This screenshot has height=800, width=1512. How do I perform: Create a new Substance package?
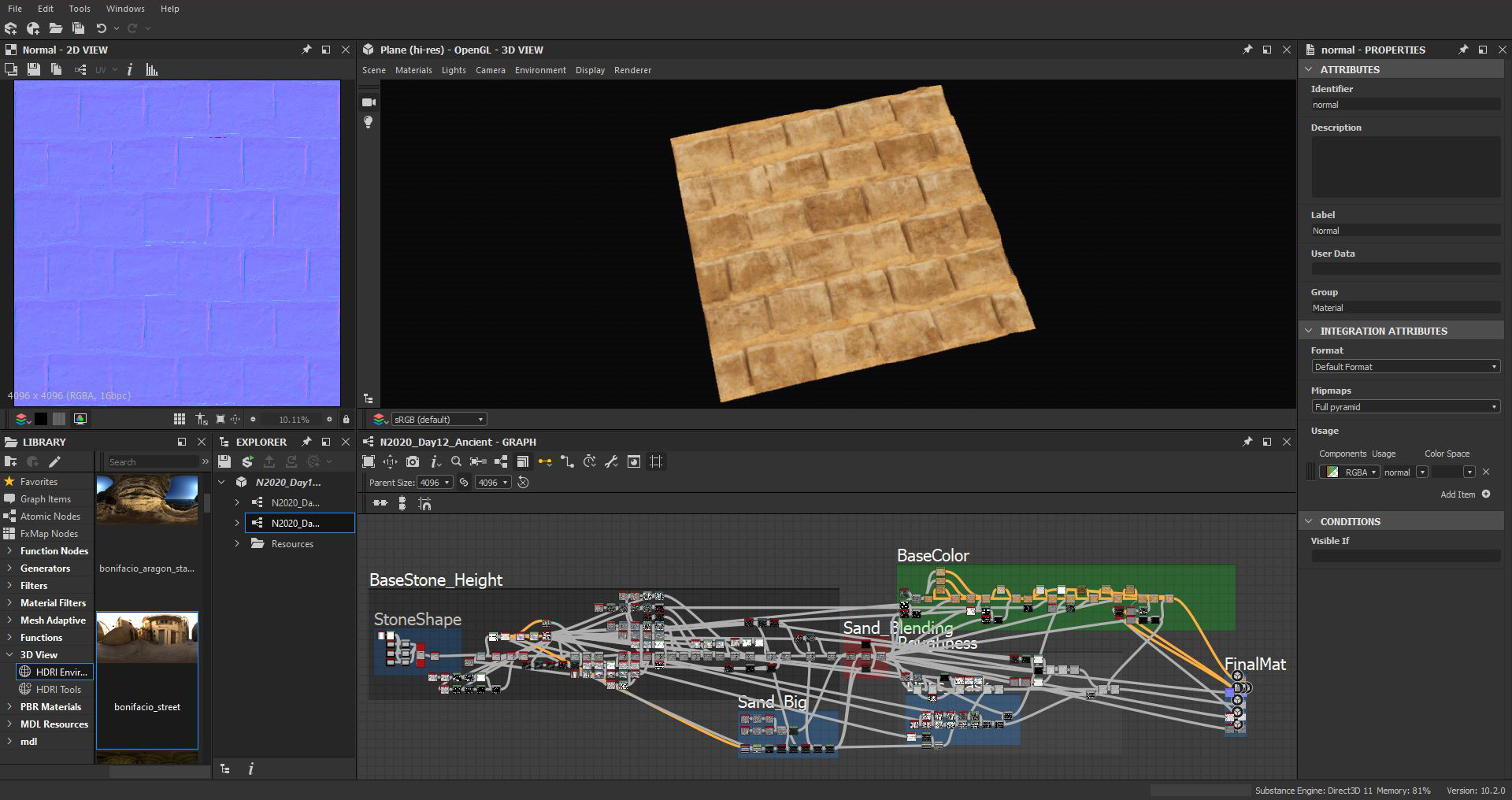click(10, 28)
